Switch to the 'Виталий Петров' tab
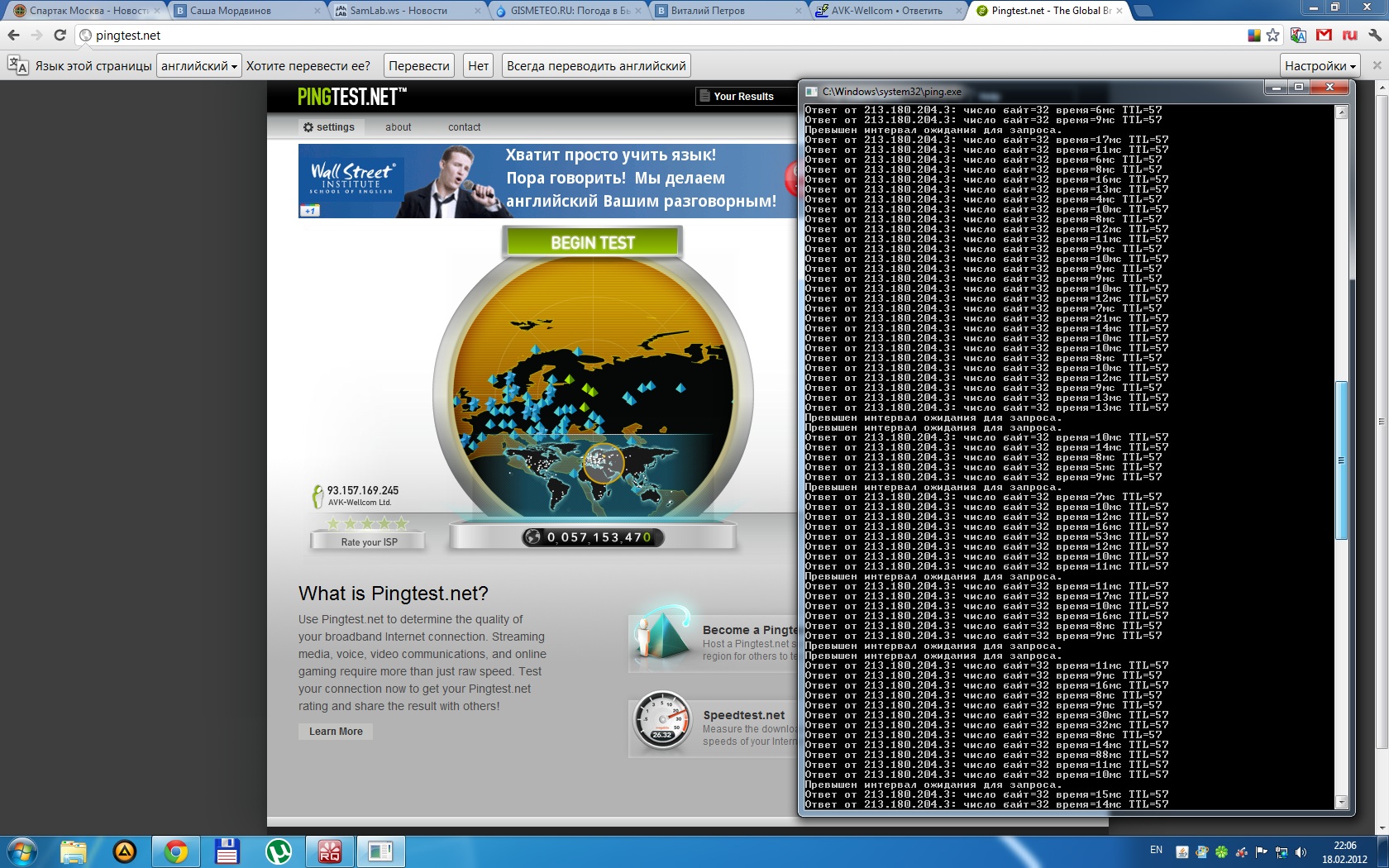Viewport: 1389px width, 868px height. click(727, 11)
